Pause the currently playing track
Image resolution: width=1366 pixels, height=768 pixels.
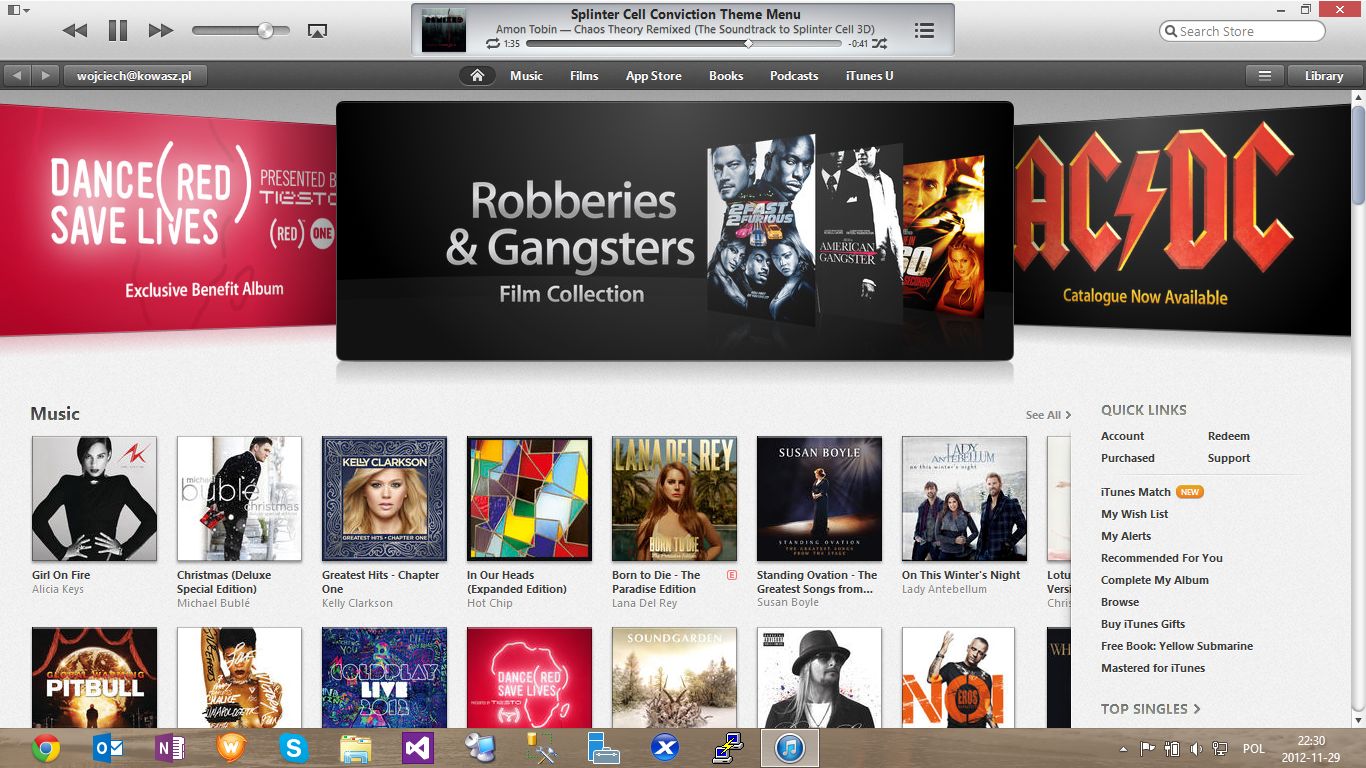(118, 30)
